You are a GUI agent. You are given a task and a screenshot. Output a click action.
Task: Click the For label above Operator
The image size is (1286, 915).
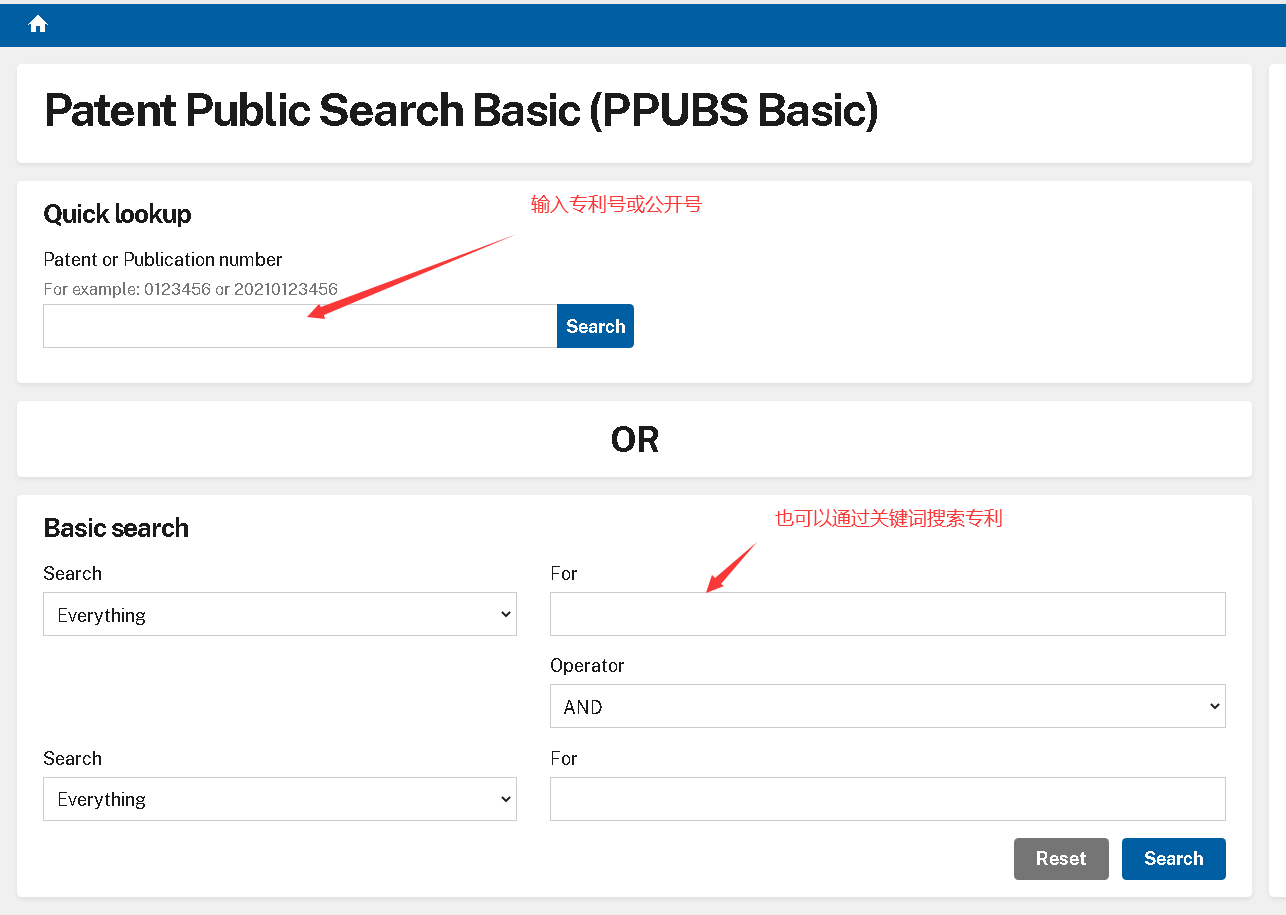coord(564,574)
